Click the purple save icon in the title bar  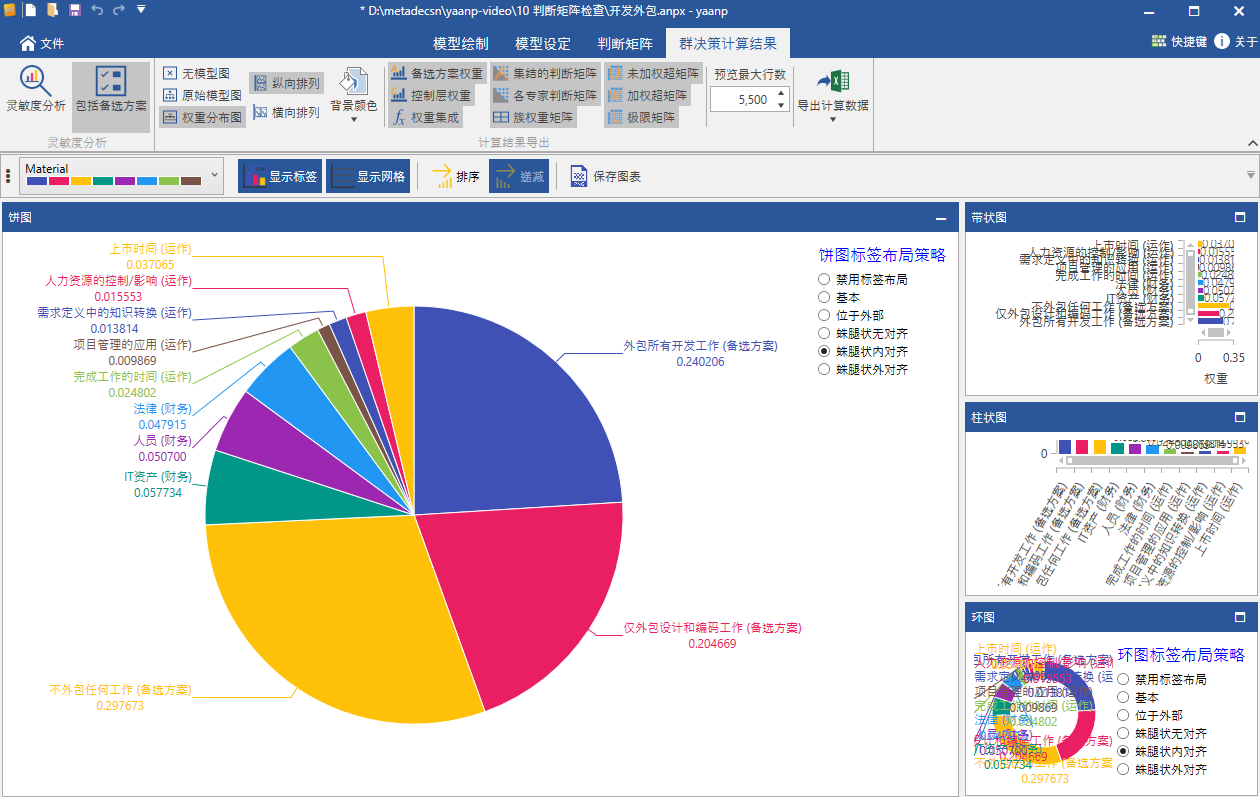click(x=74, y=10)
